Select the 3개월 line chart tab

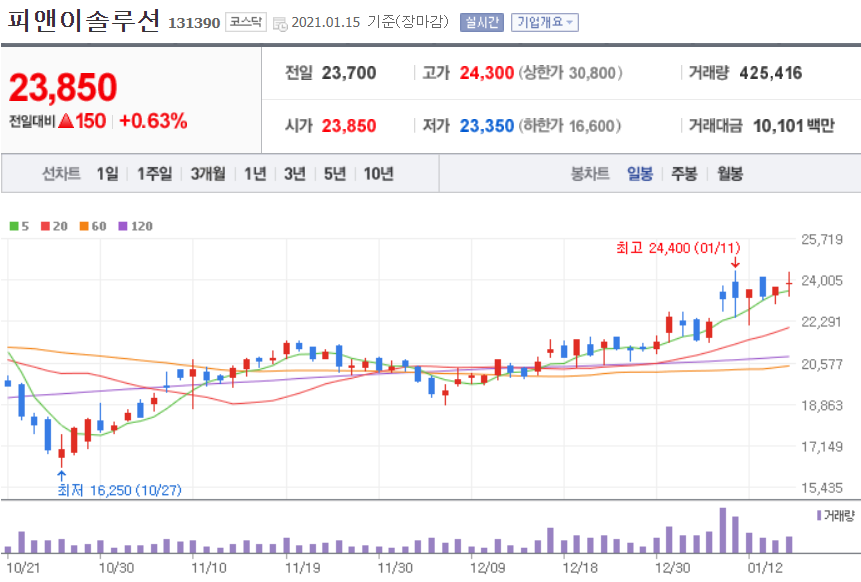(208, 174)
